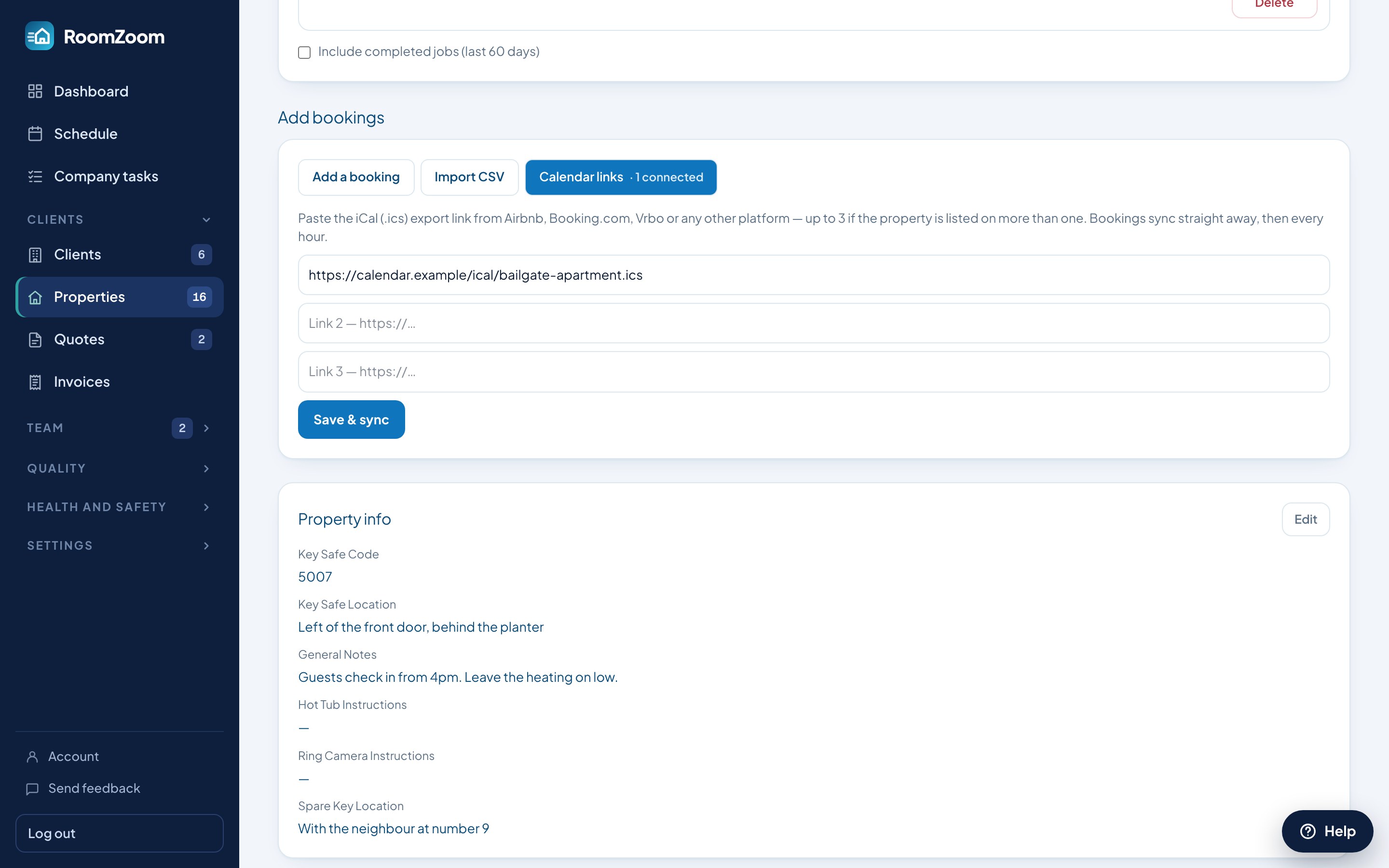Click the Add bookings heading
The height and width of the screenshot is (868, 1389).
pos(330,118)
